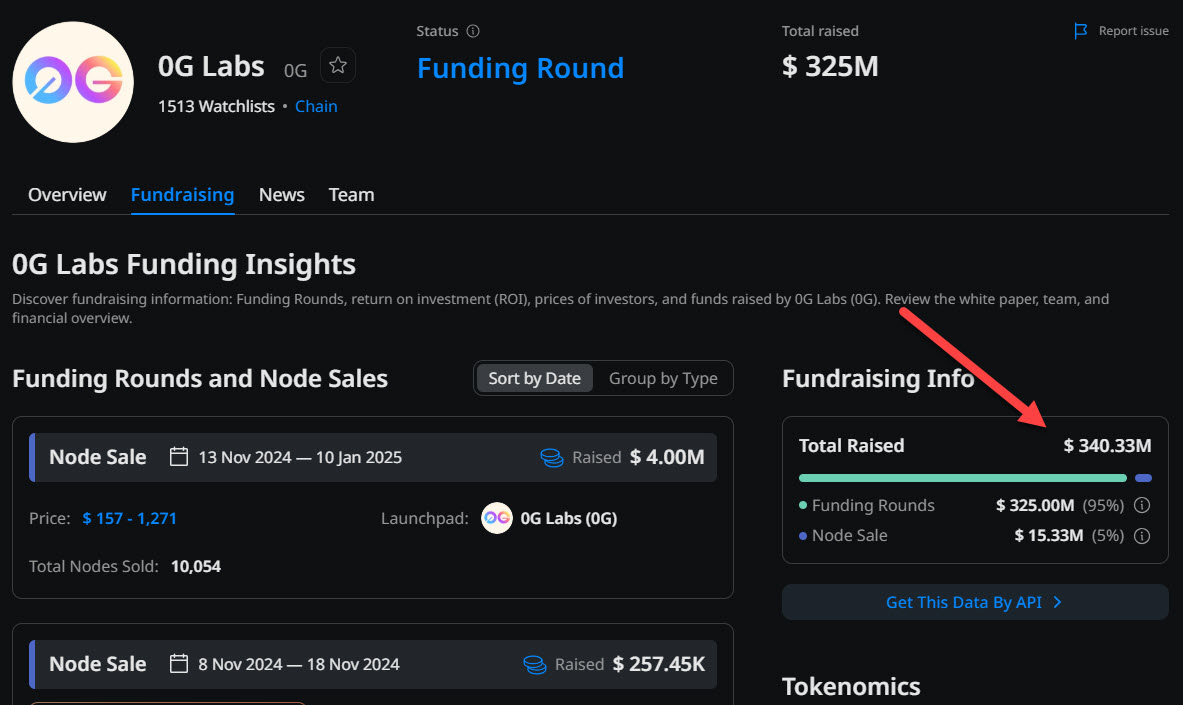Select Sort by Date toggle option
Screen dimensions: 1183x705
534,378
